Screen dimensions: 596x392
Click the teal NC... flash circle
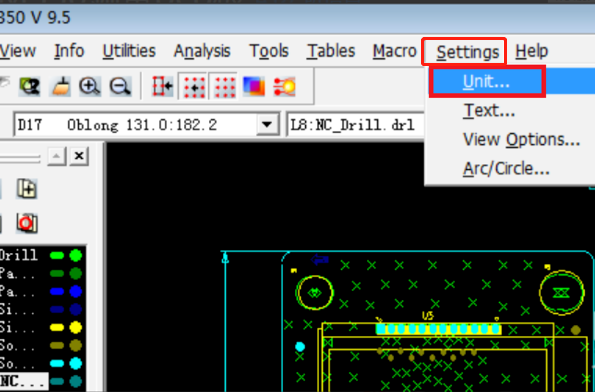pyautogui.click(x=76, y=381)
